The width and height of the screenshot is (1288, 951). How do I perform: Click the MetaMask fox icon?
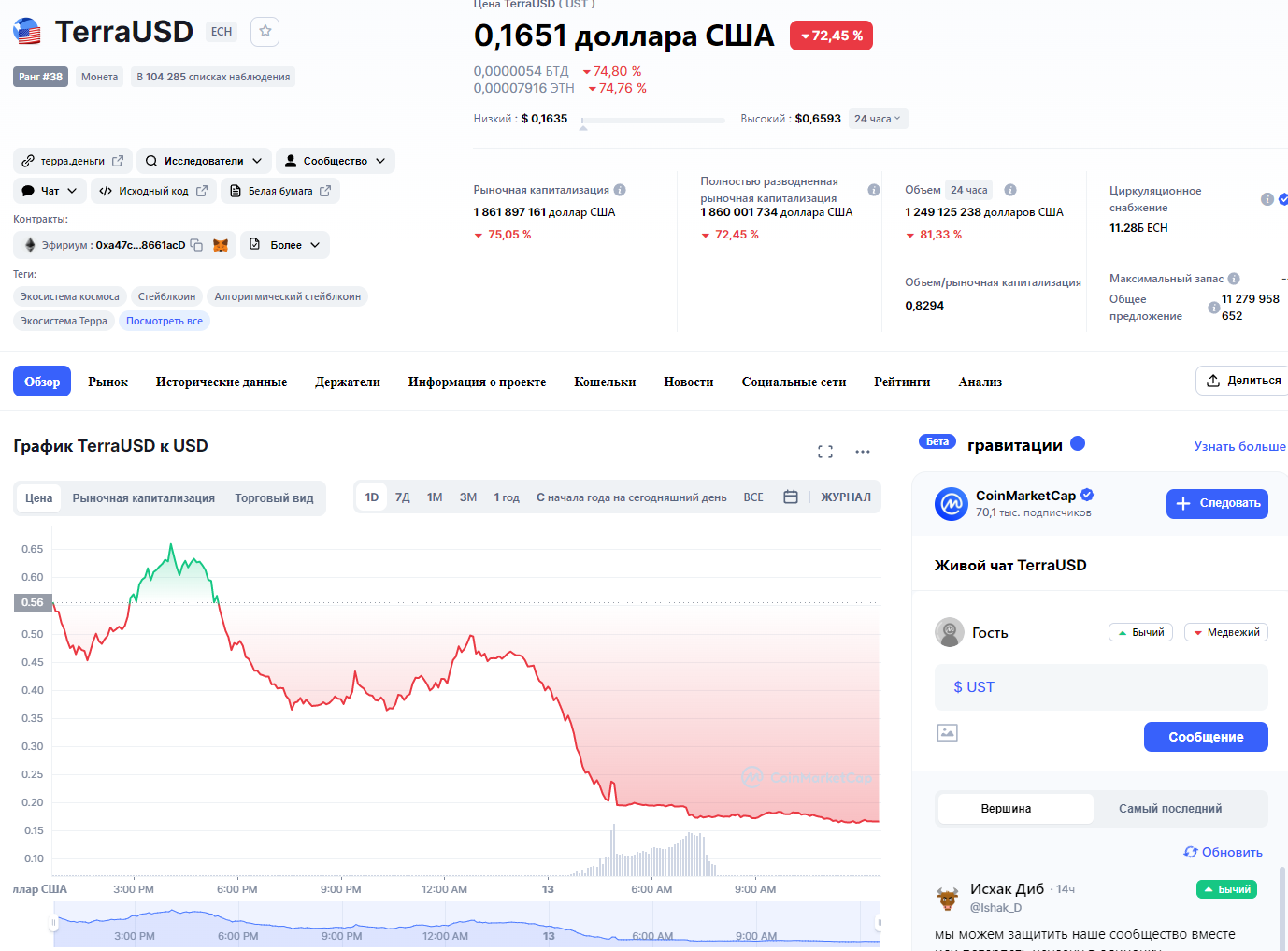[x=221, y=245]
